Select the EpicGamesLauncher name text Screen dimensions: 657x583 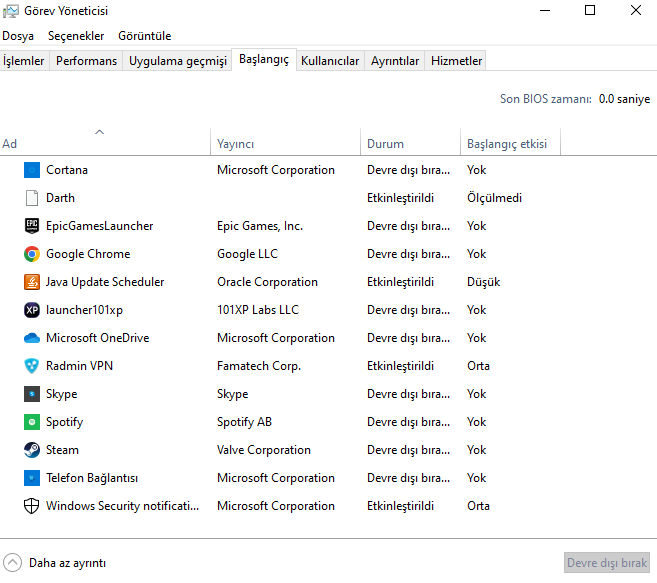(x=100, y=226)
